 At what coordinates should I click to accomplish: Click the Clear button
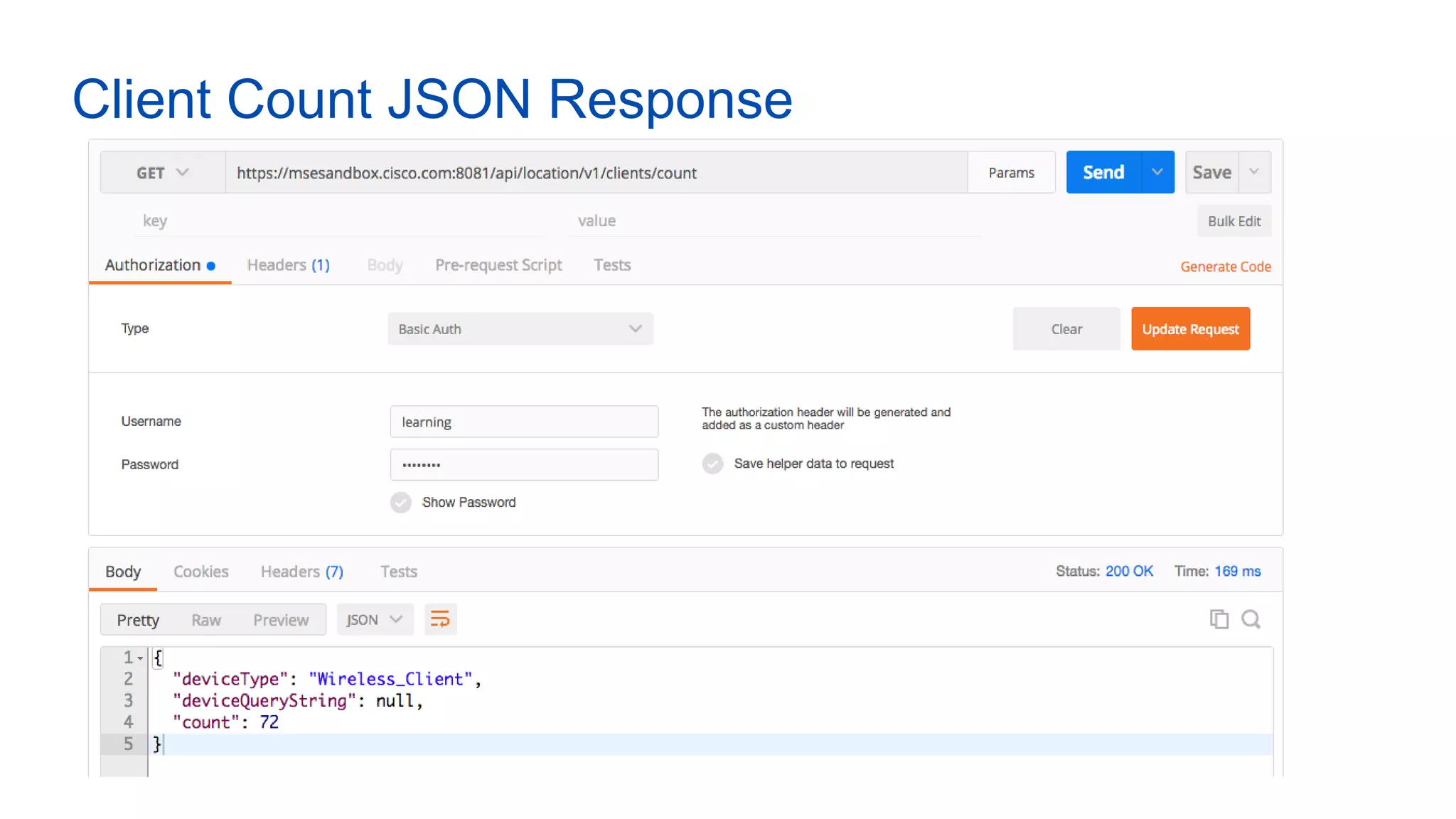1066,328
